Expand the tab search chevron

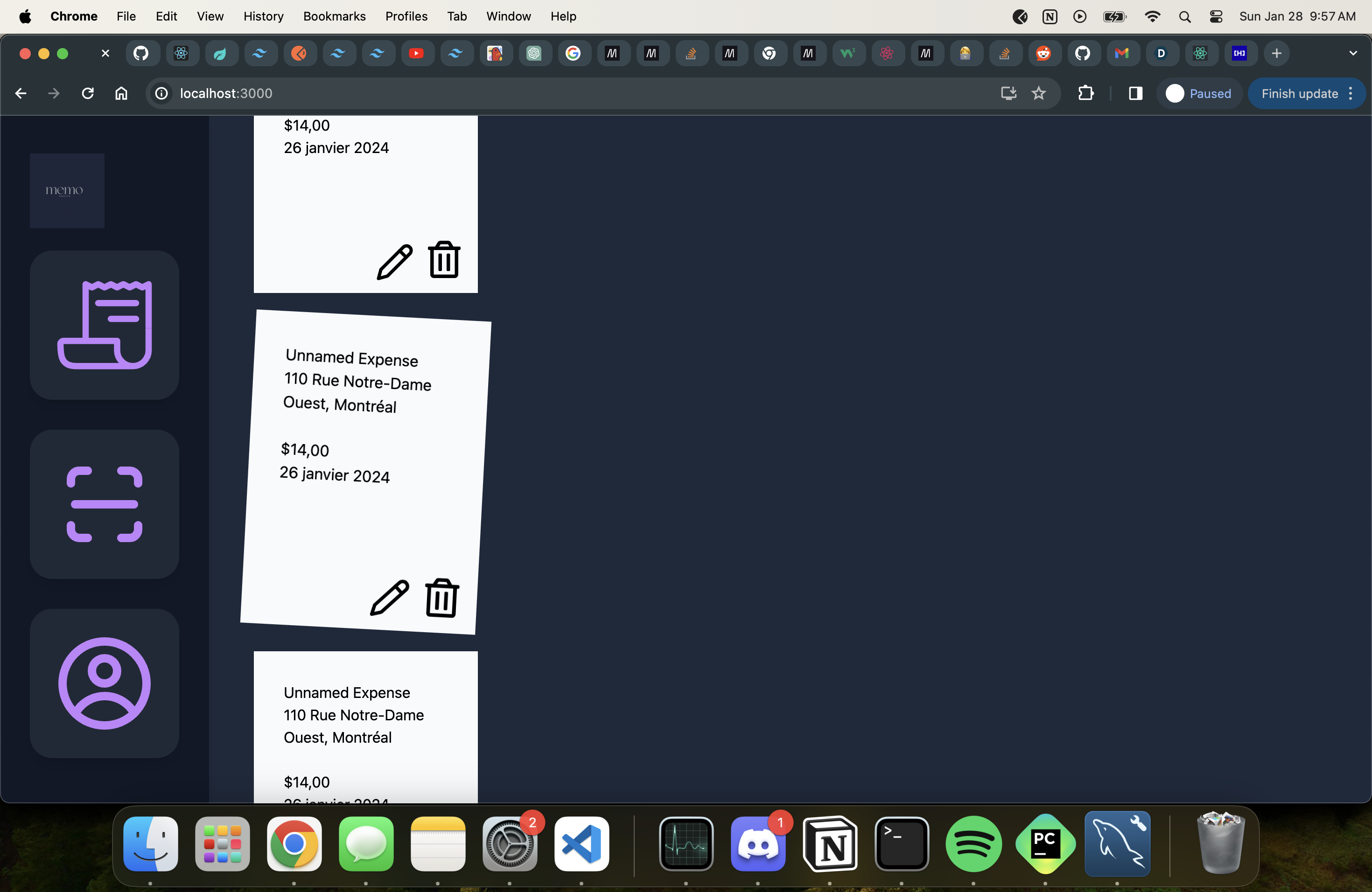pyautogui.click(x=1352, y=53)
